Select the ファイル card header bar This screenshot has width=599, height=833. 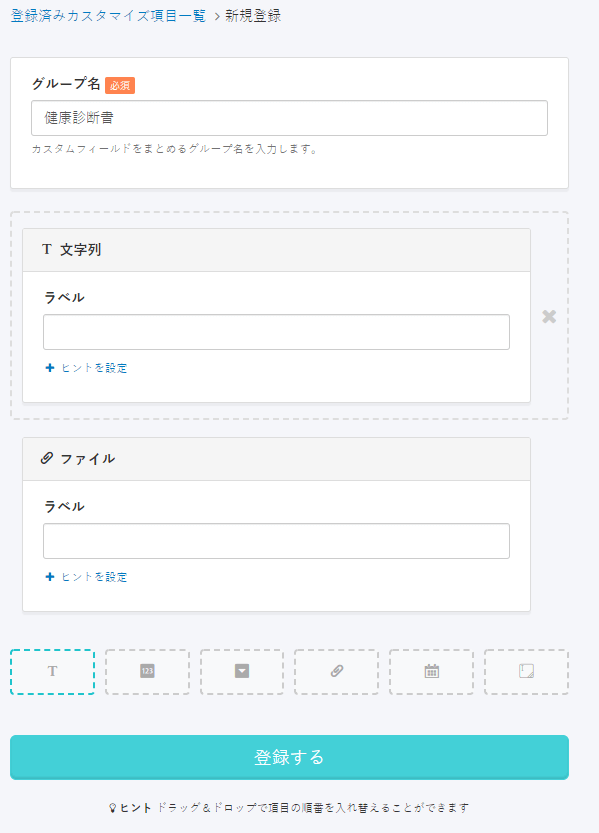point(276,459)
